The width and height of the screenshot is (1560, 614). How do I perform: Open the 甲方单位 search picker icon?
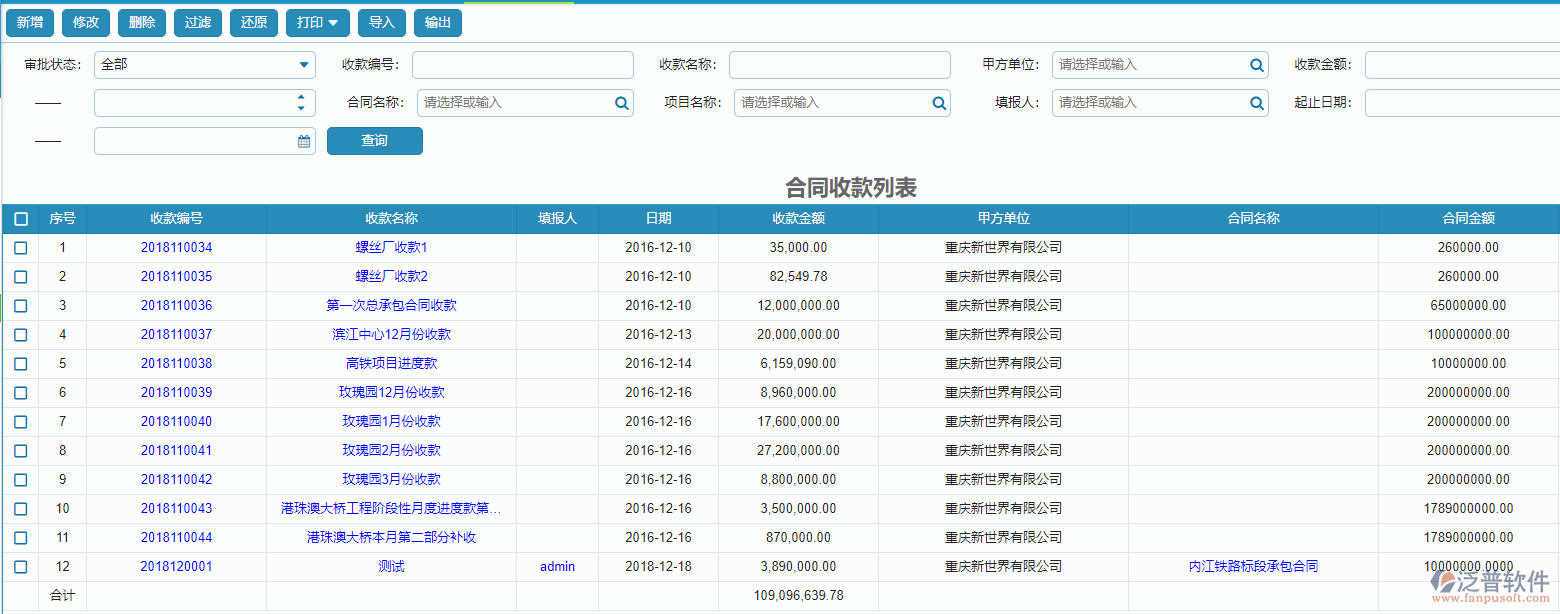click(1256, 64)
